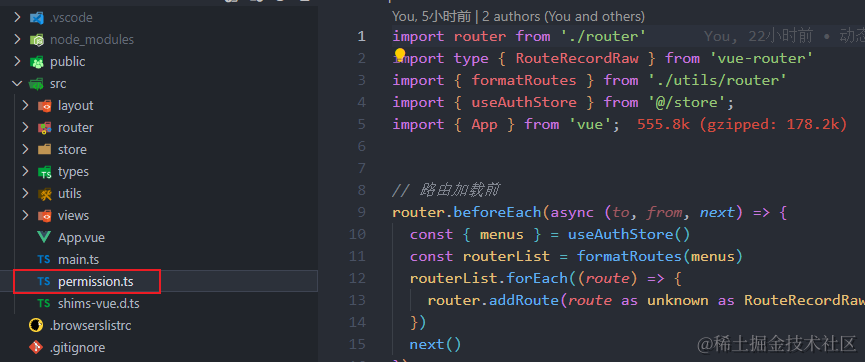Click 'App' import name on line 5

(484, 125)
